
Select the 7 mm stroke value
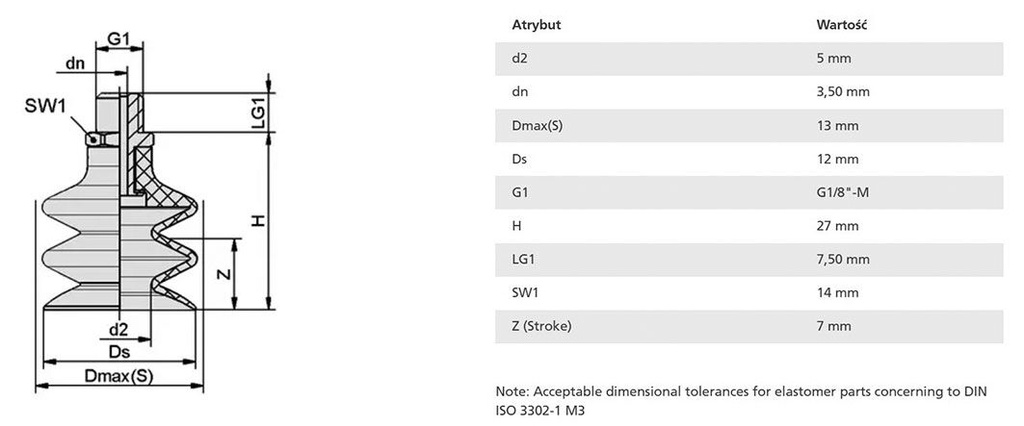(834, 327)
